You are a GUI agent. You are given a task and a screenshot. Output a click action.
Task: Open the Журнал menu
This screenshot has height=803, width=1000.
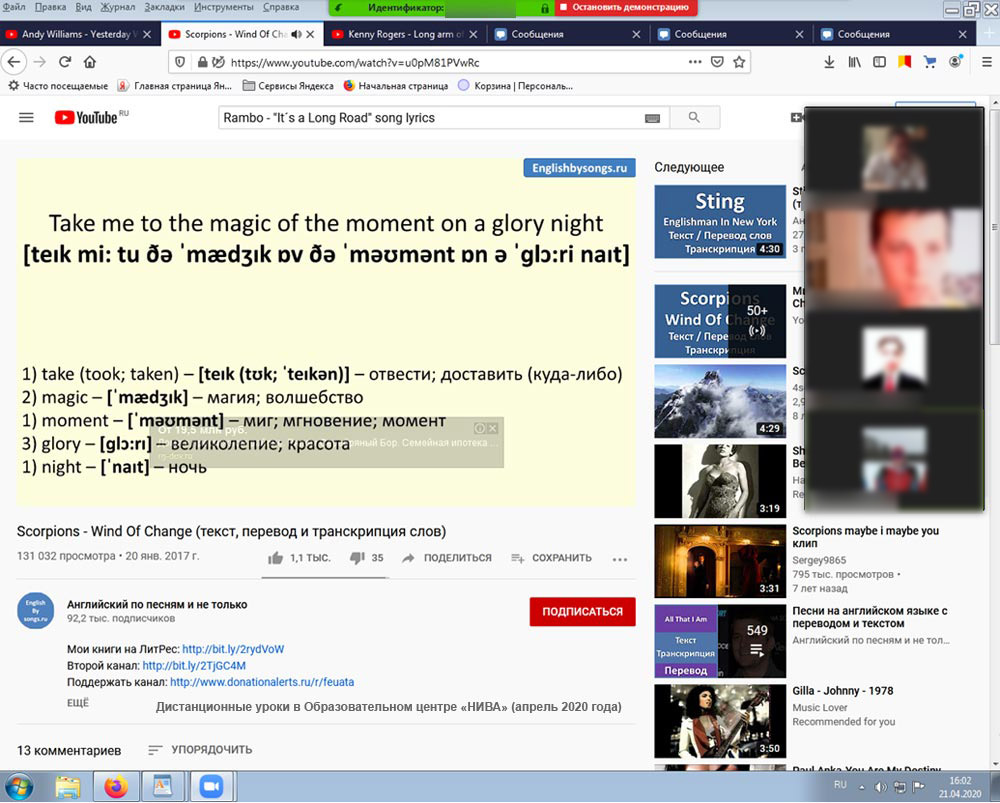click(117, 7)
